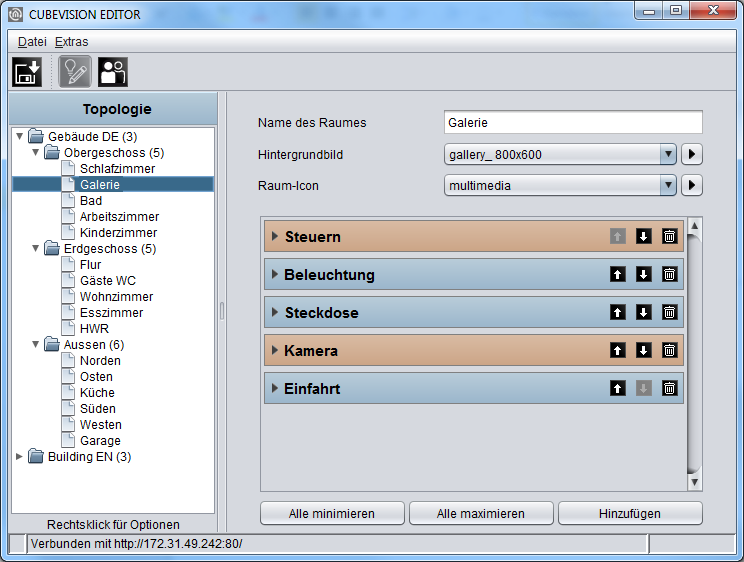Expand the Building EN tree node

point(19,457)
